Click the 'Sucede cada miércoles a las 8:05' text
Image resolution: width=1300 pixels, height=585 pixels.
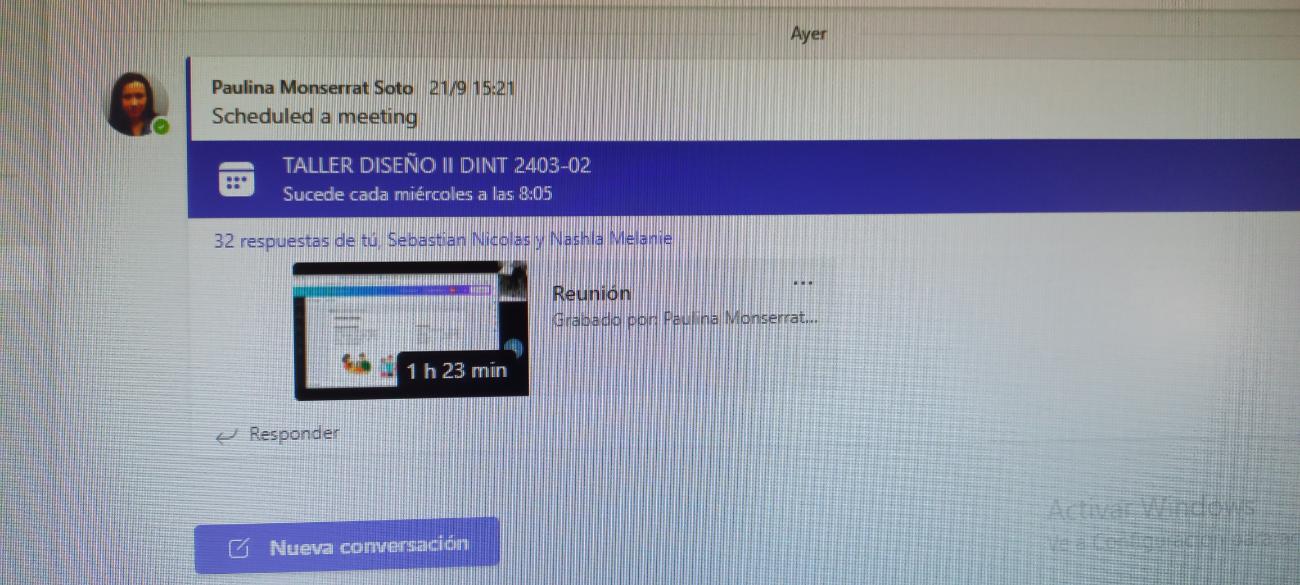(417, 194)
